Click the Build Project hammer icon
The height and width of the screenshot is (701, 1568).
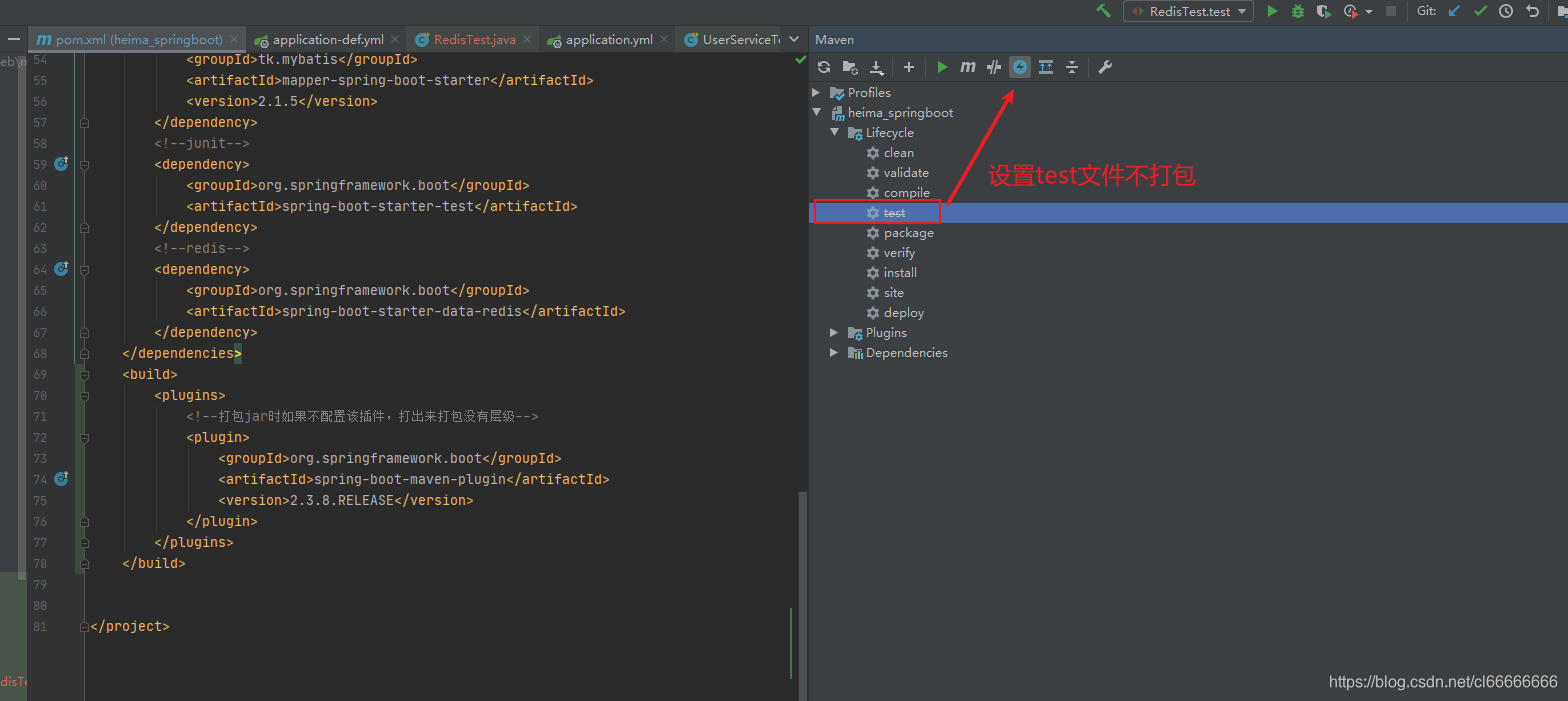[x=1103, y=11]
